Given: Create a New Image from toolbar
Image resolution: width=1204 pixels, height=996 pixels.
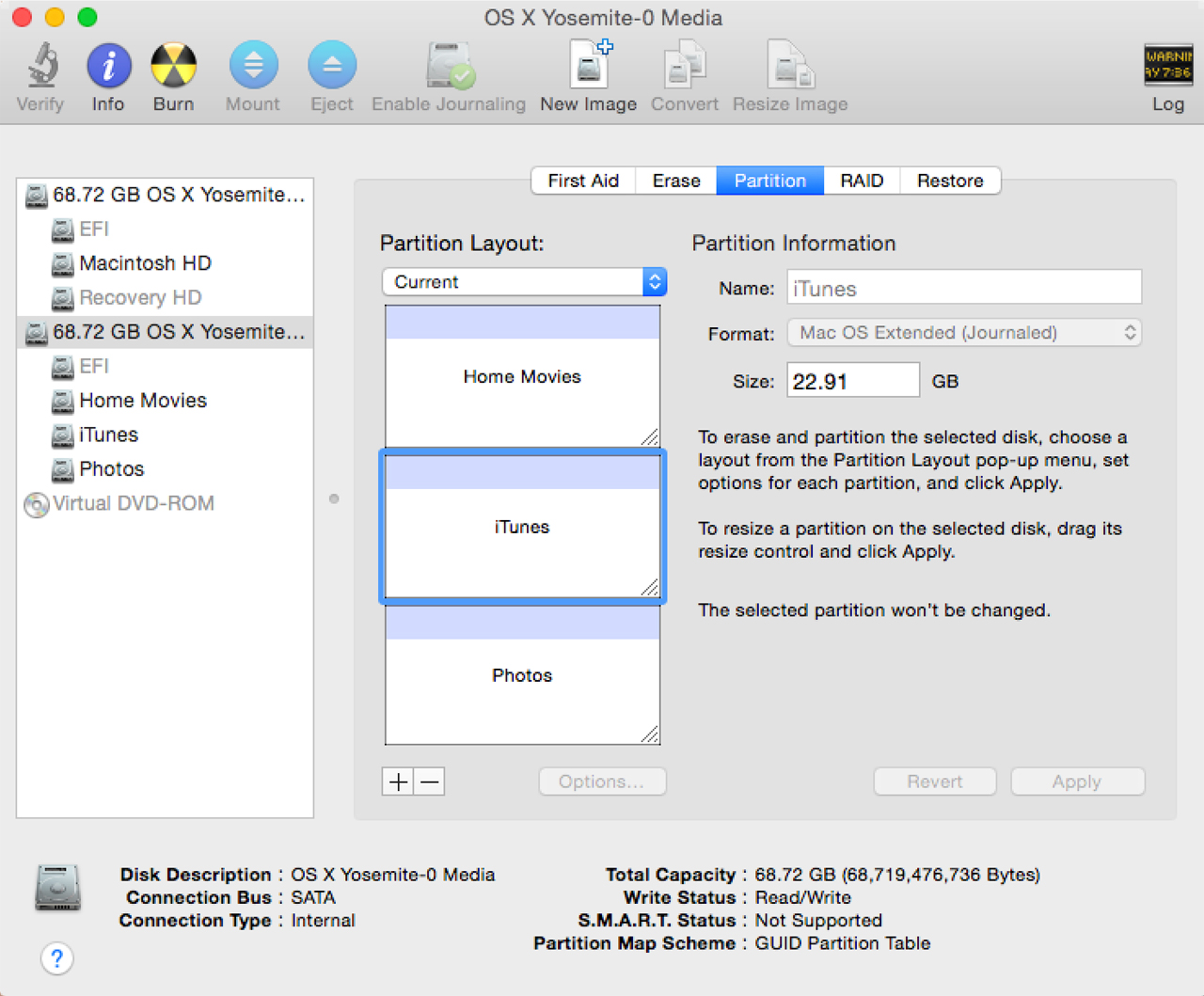Looking at the screenshot, I should (591, 64).
